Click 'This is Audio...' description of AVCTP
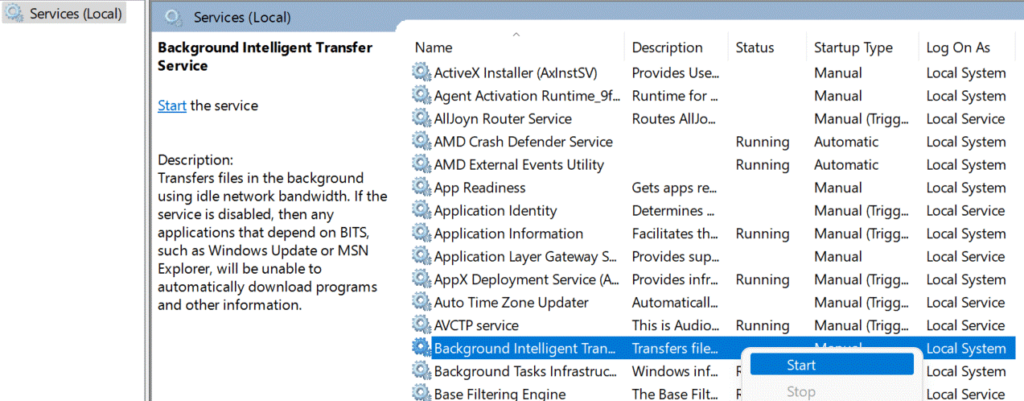 [x=676, y=325]
